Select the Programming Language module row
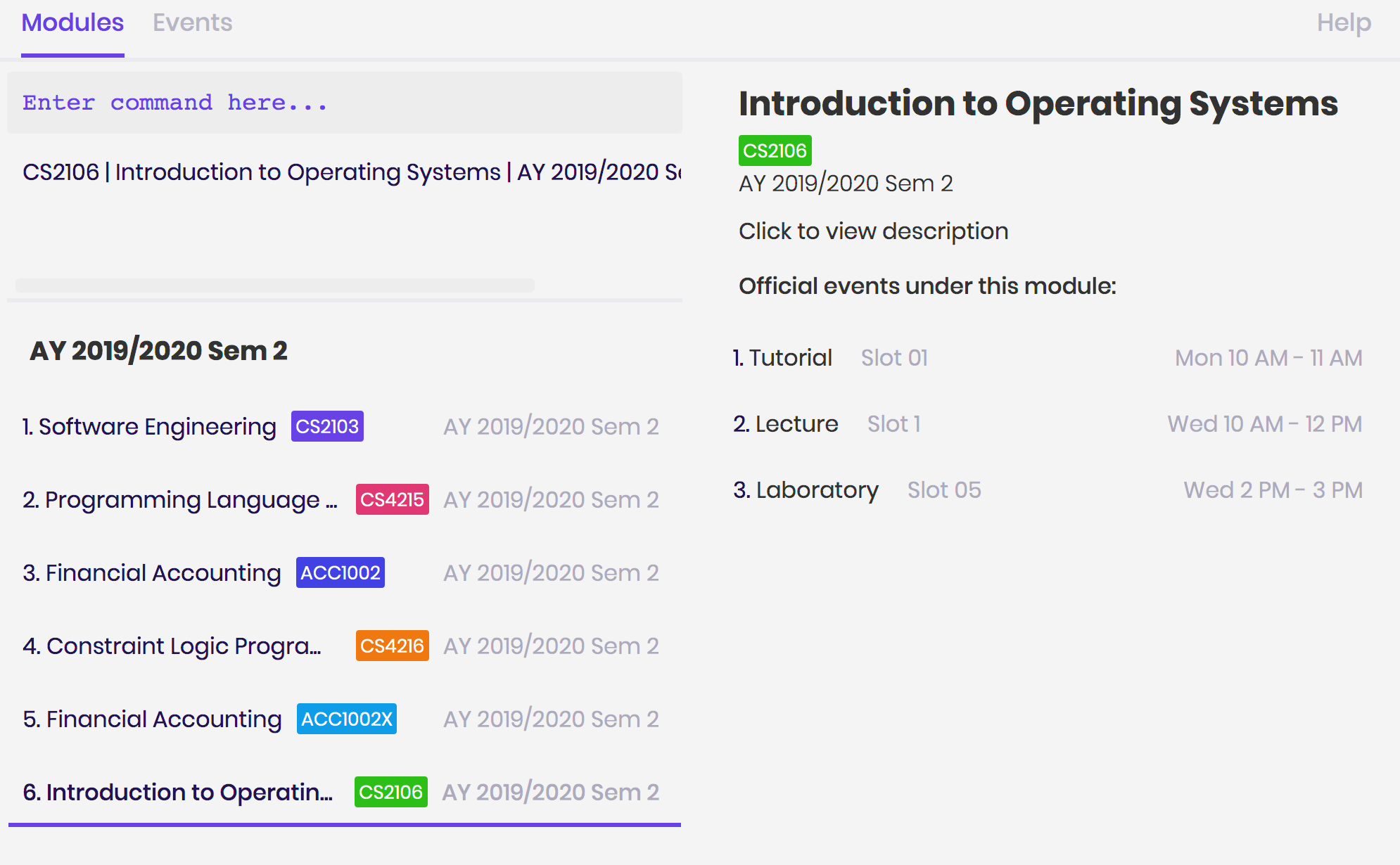 pos(180,500)
